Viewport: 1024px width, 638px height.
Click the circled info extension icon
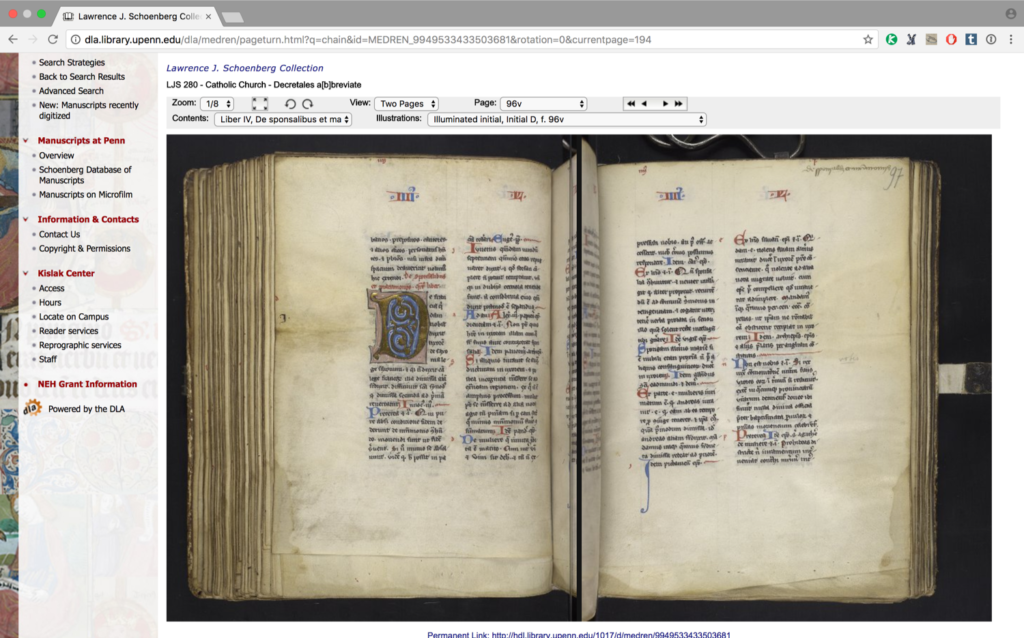[x=991, y=40]
